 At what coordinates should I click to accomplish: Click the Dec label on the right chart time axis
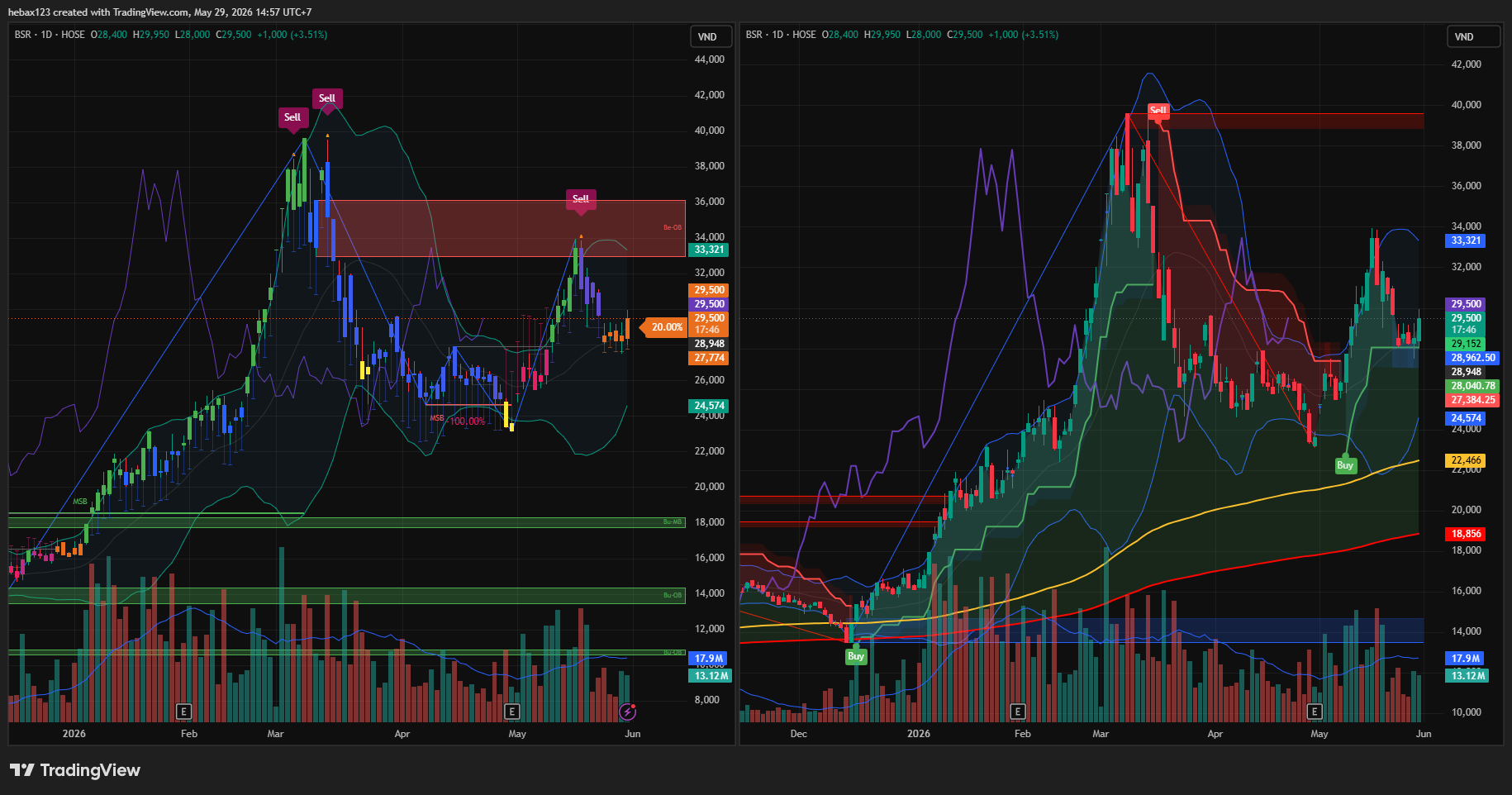(x=798, y=734)
